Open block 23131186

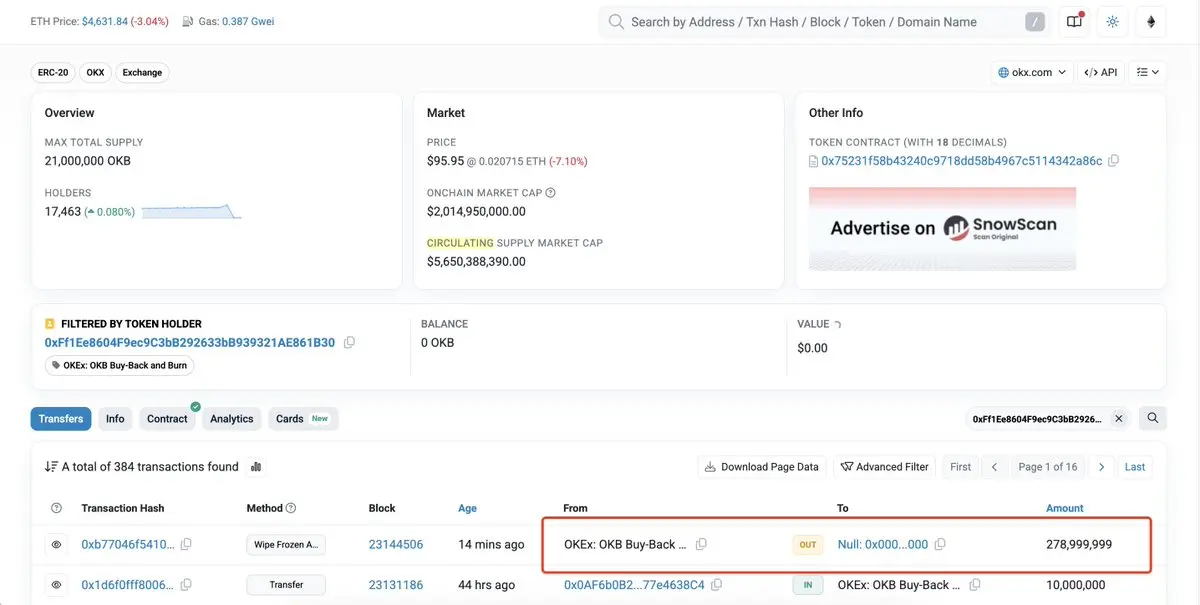coord(395,585)
